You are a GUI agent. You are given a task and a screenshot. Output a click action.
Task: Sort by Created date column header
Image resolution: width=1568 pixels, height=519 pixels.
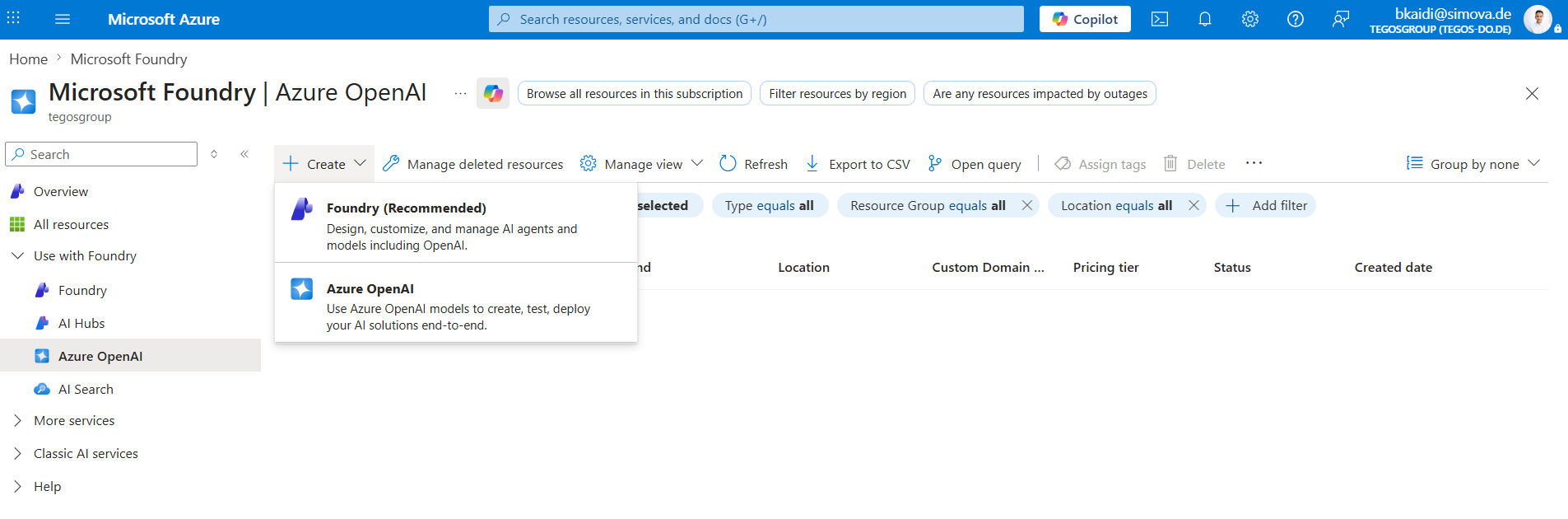pyautogui.click(x=1393, y=268)
